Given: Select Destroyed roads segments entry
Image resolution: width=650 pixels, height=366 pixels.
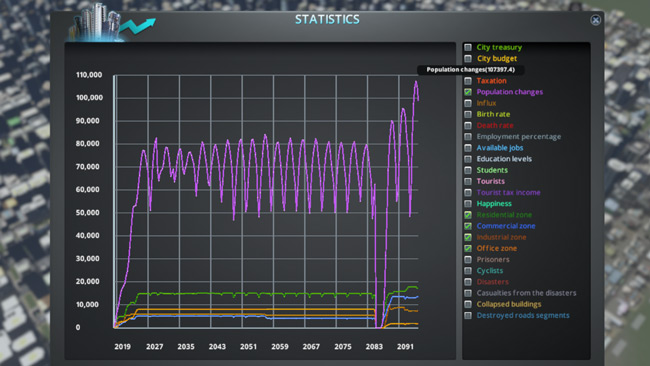Looking at the screenshot, I should [x=523, y=315].
